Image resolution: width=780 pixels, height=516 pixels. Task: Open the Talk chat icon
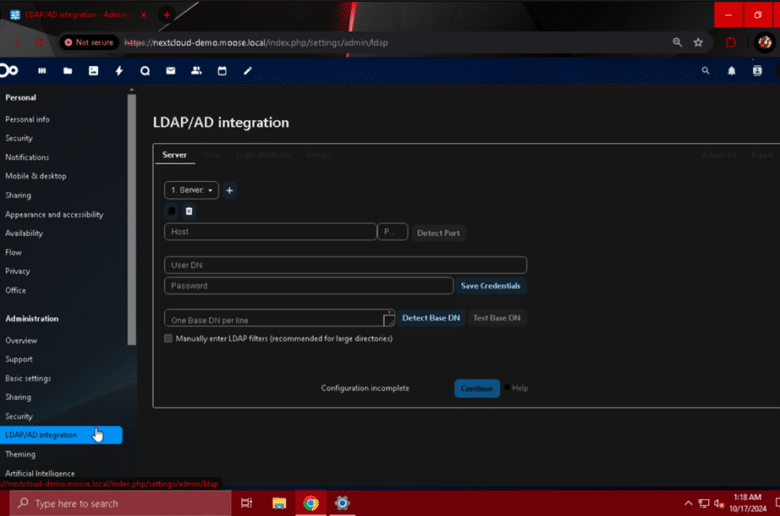point(145,71)
